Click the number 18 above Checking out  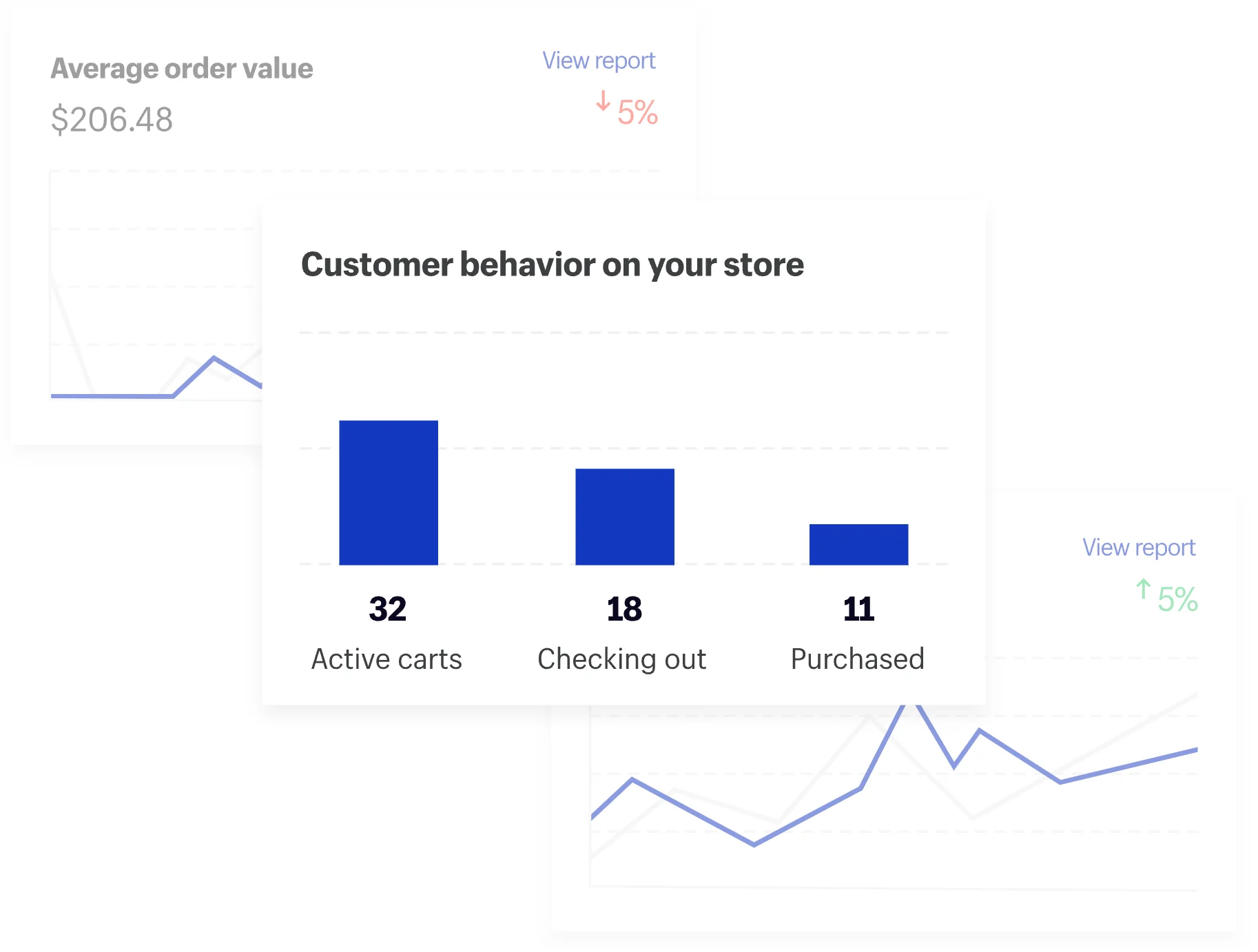pos(624,609)
